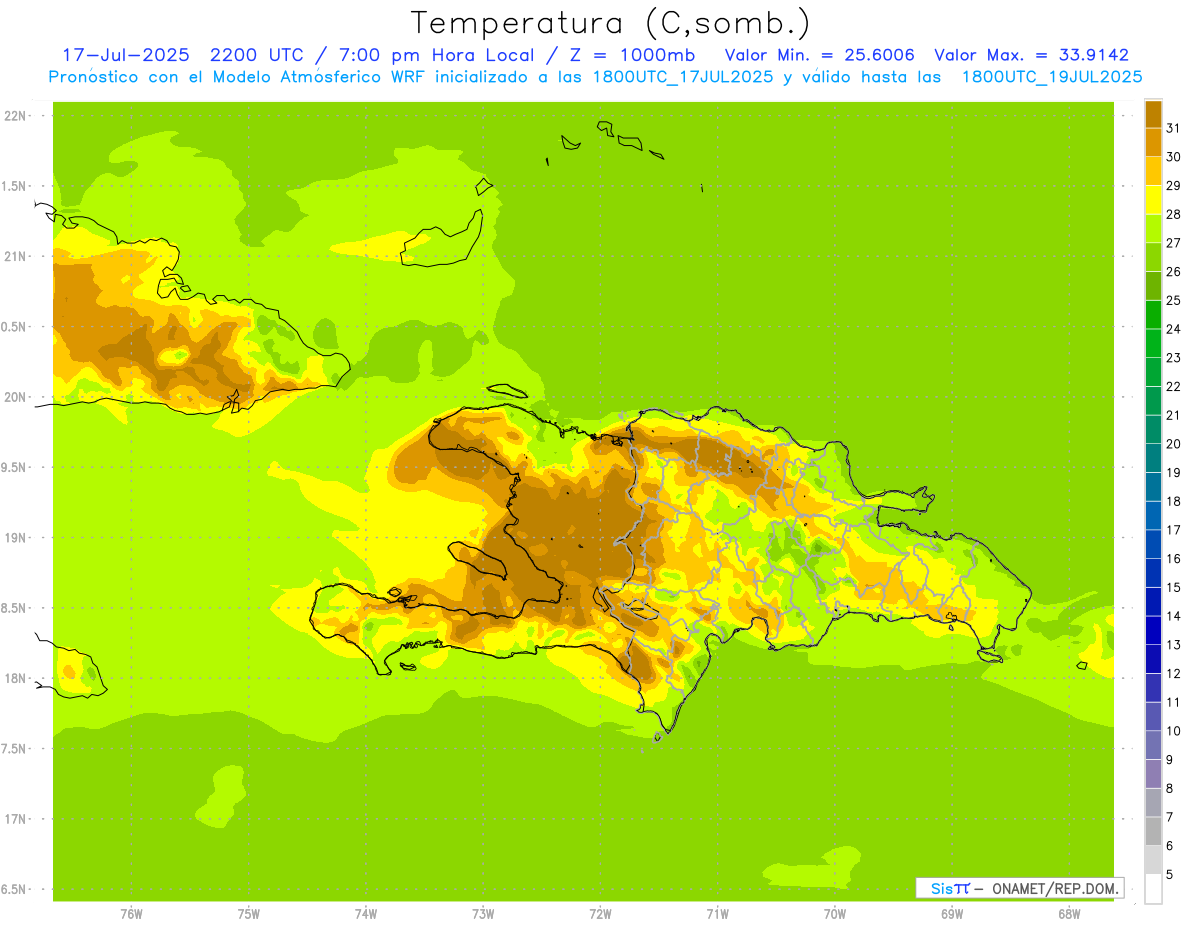Click the color bar label '30'
The width and height of the screenshot is (1200, 927).
click(1174, 157)
